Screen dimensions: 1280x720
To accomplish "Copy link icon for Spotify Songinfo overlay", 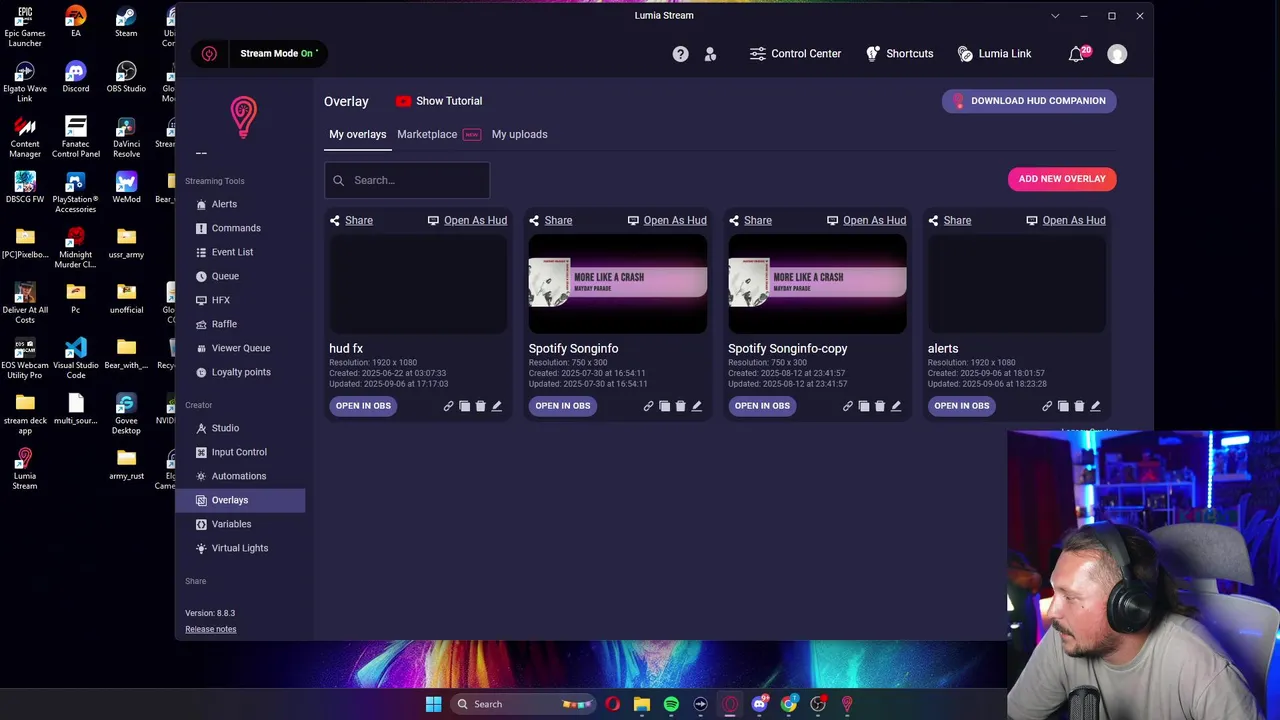I will pyautogui.click(x=648, y=406).
